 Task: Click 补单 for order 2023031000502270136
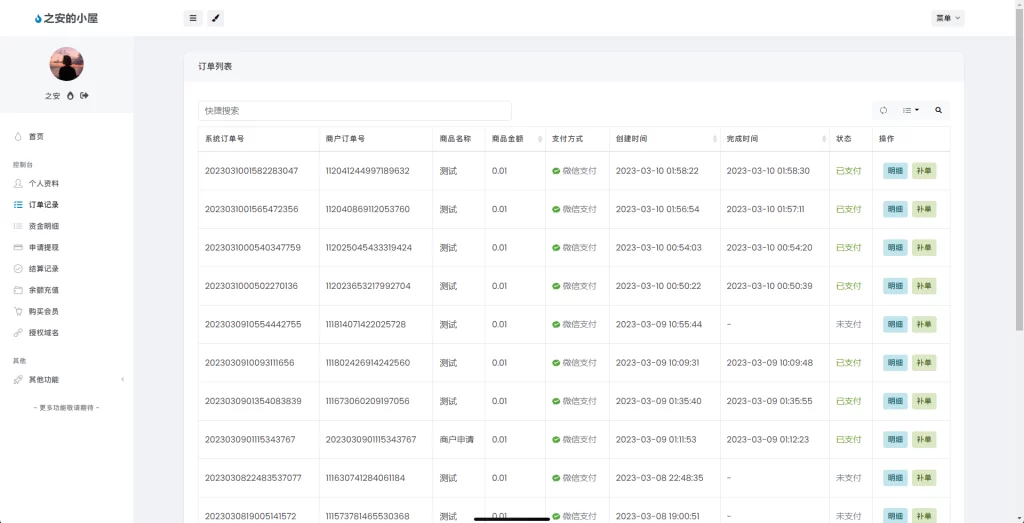[924, 286]
